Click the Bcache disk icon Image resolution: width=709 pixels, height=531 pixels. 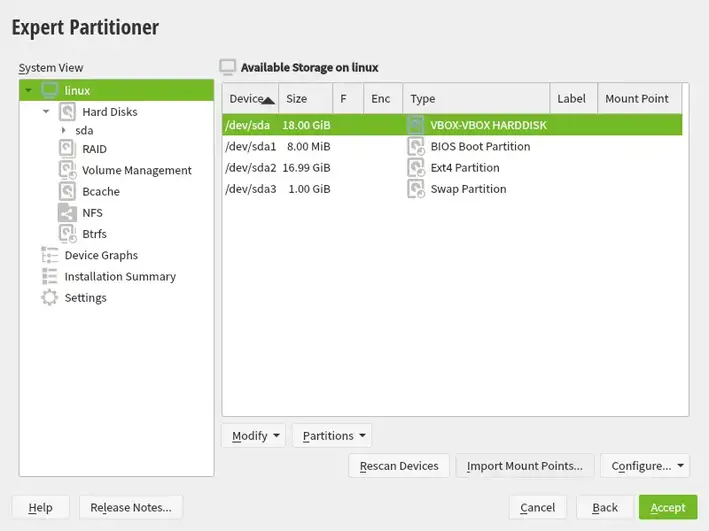[67, 191]
